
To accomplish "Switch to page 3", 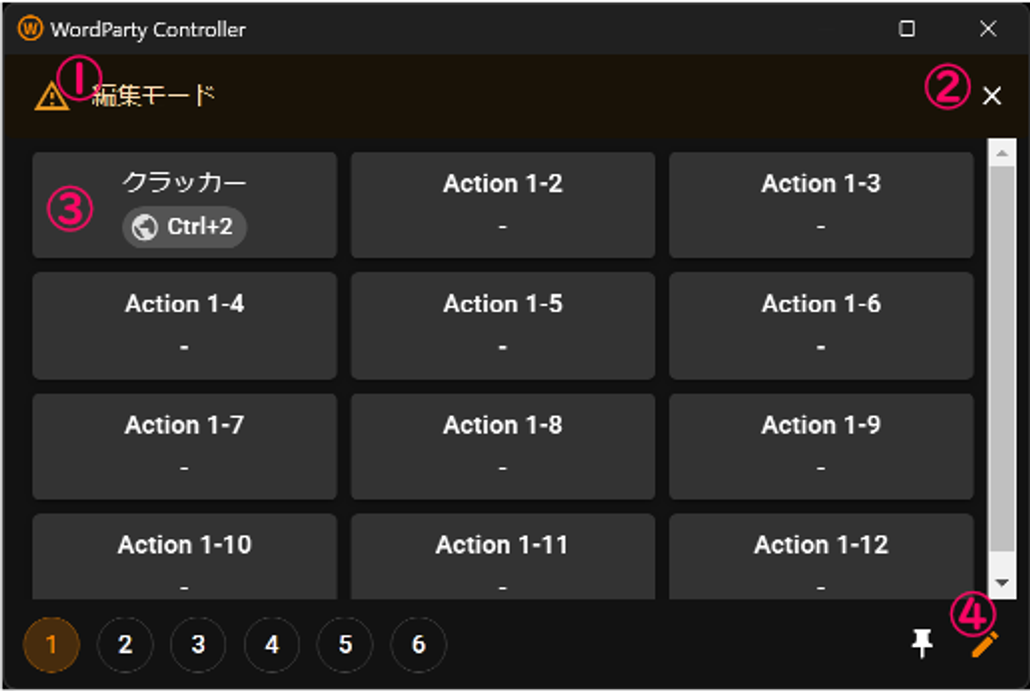I will [x=198, y=645].
